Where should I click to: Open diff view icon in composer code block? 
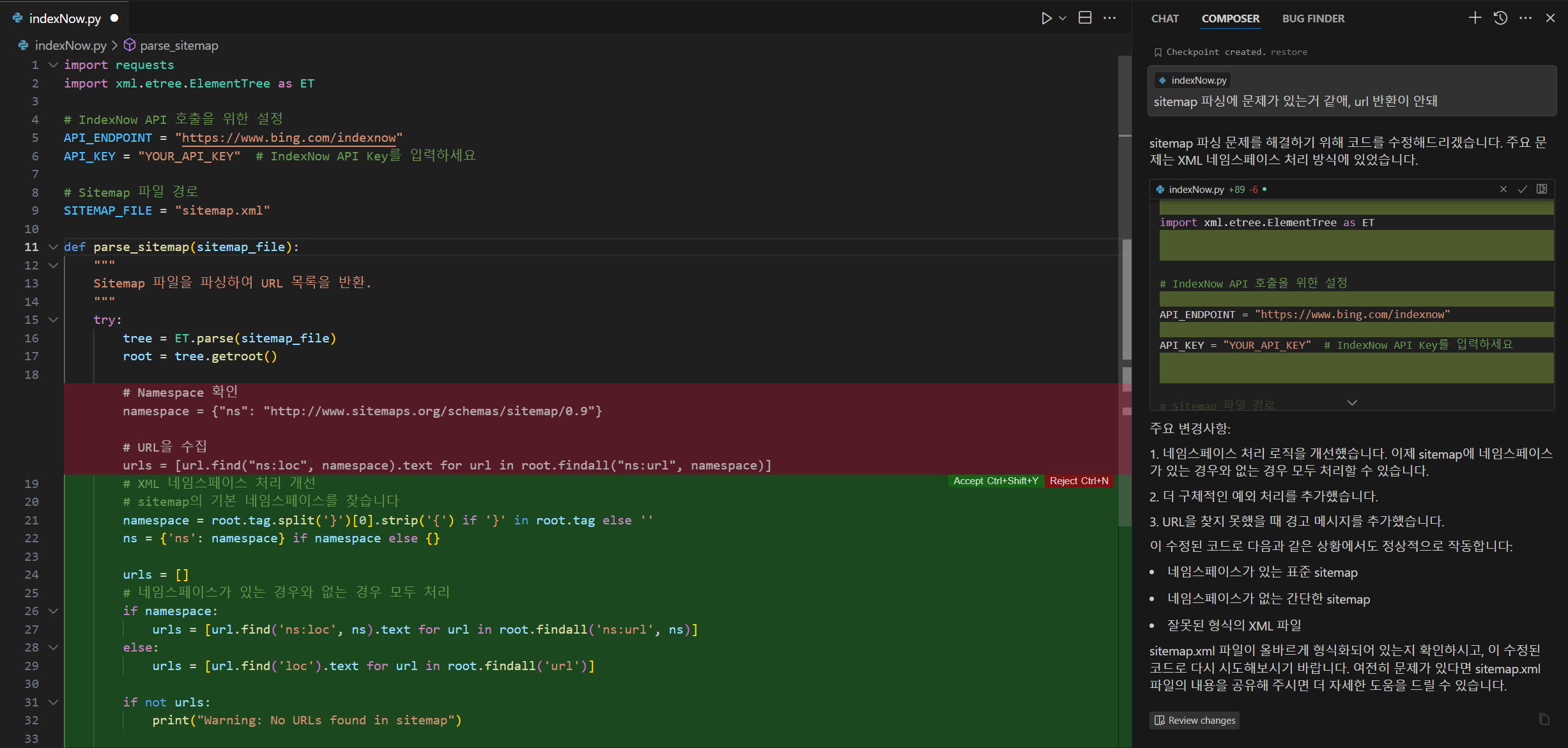[1542, 189]
